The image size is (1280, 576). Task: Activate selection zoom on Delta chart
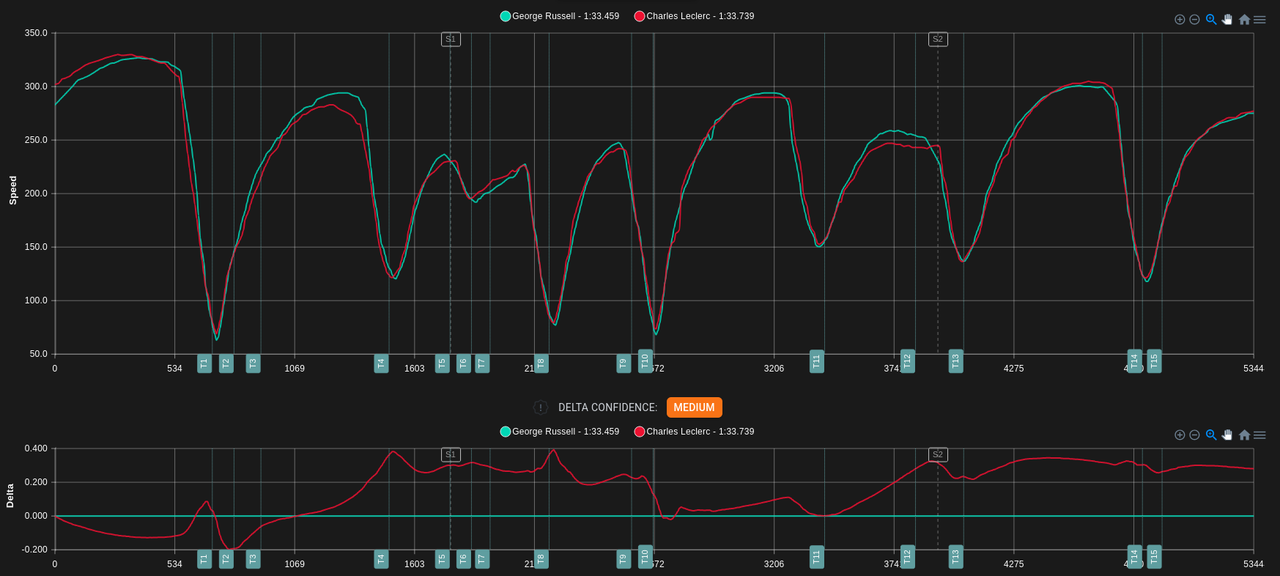pyautogui.click(x=1211, y=435)
